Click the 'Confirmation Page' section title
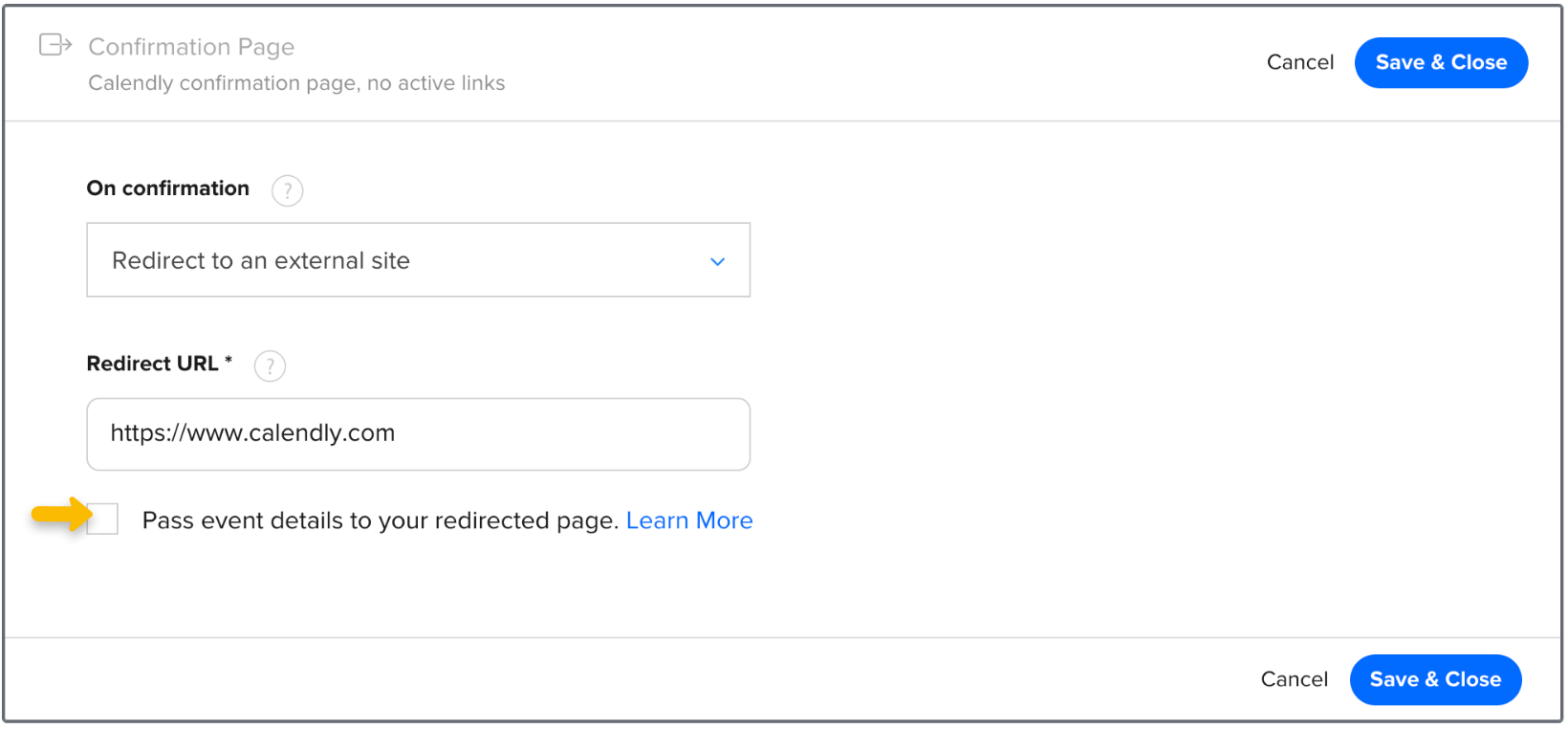Screen dimensions: 1568x729 point(191,47)
